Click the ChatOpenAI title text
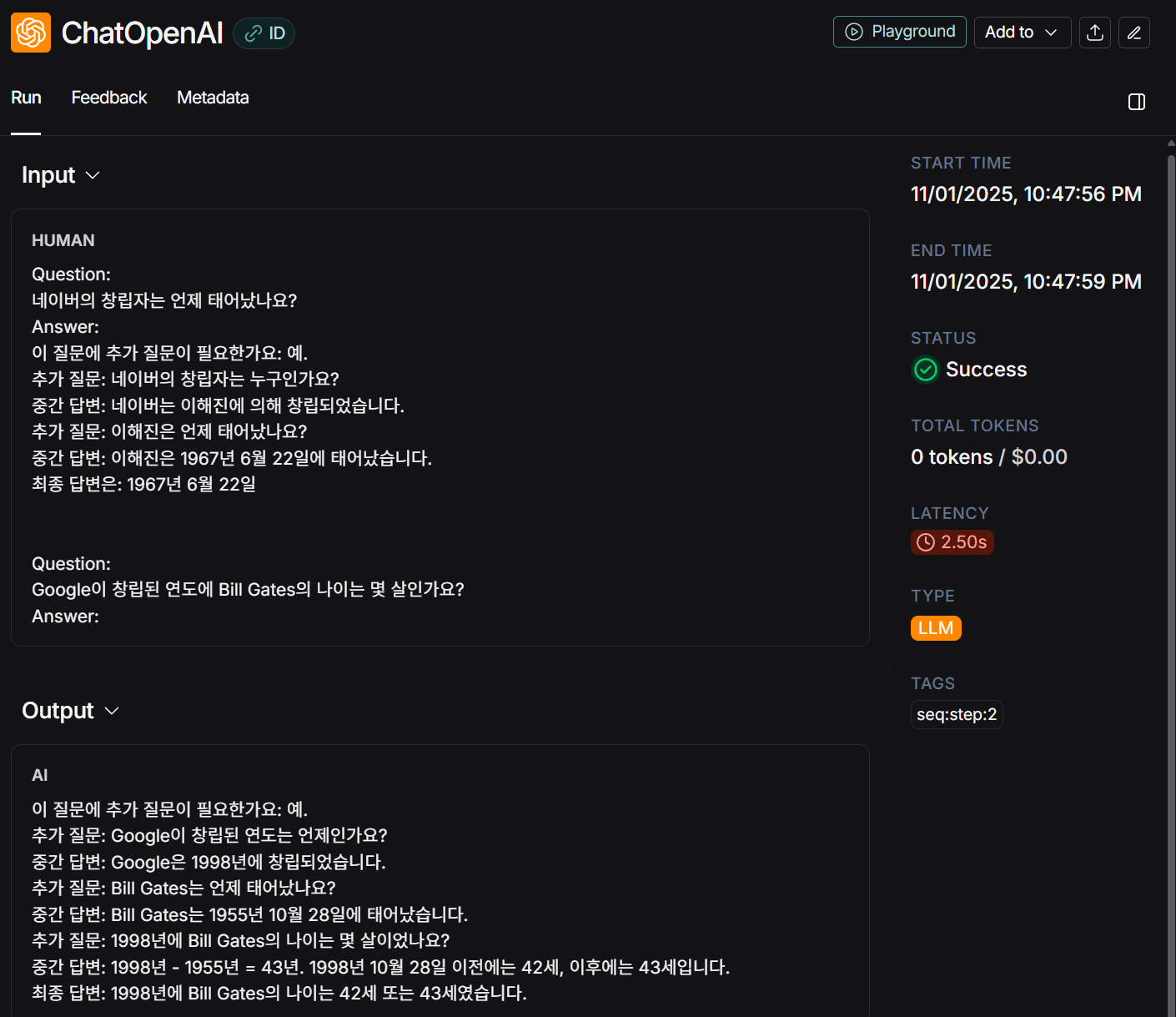Screen dimensions: 1176x1017 (143, 33)
